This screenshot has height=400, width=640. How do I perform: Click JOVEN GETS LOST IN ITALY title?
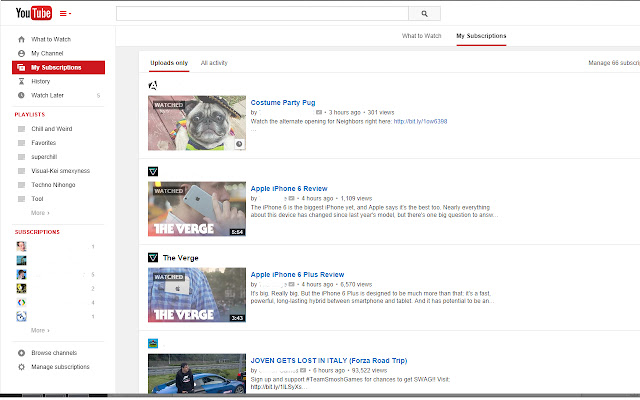click(x=329, y=360)
